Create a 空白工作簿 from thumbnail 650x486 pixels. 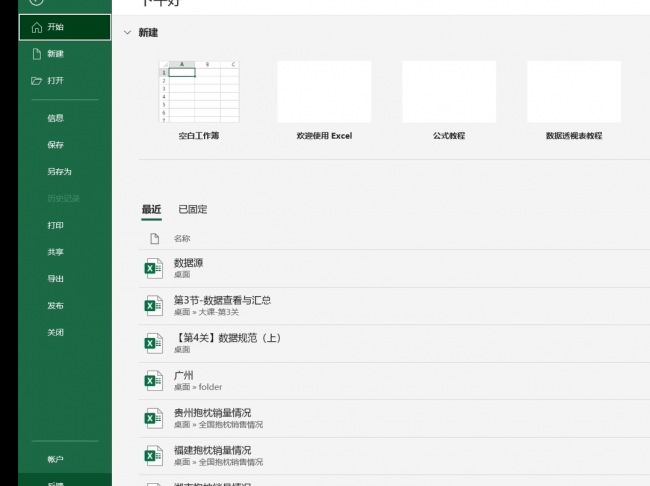(199, 92)
